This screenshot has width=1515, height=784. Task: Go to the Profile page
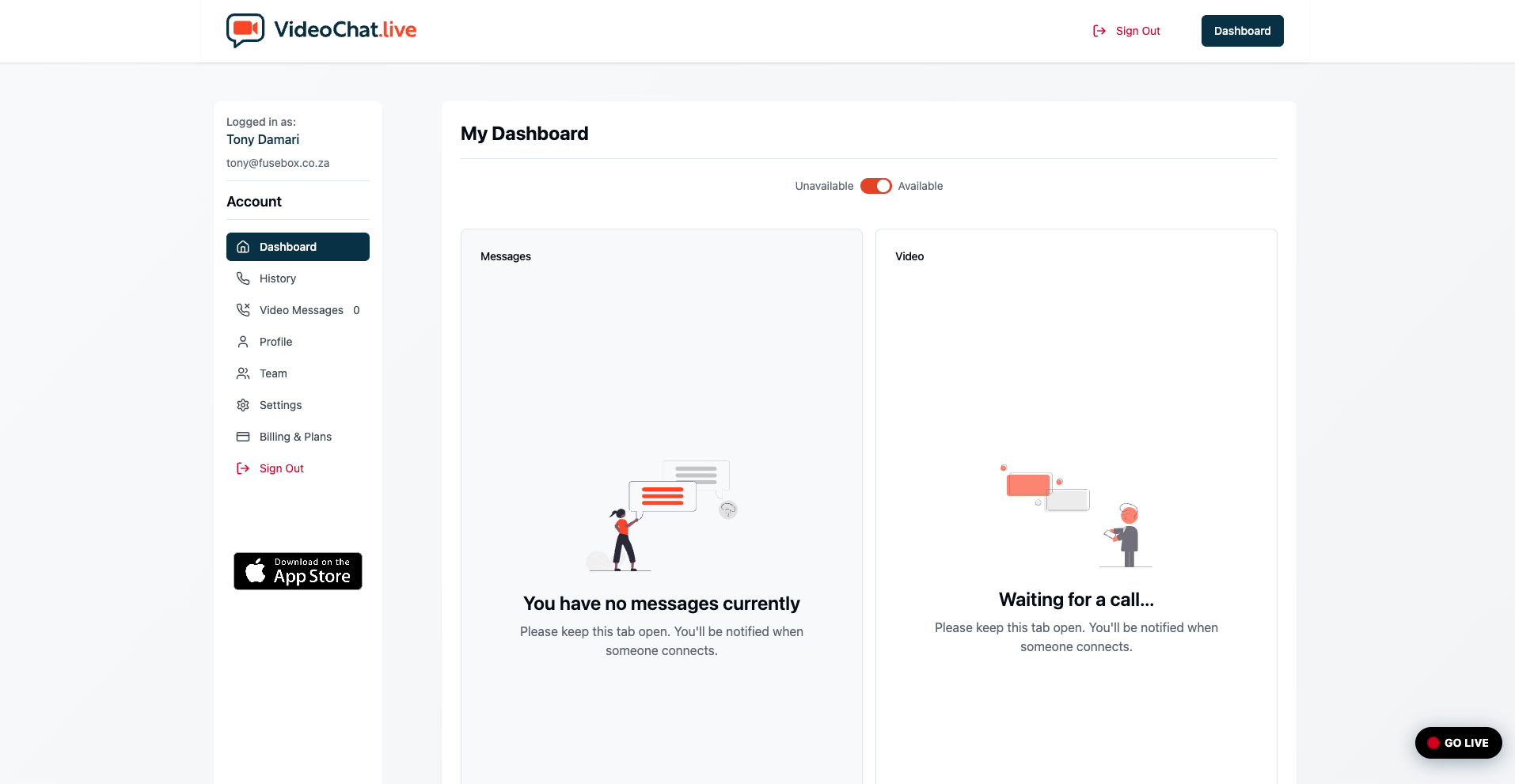point(298,342)
